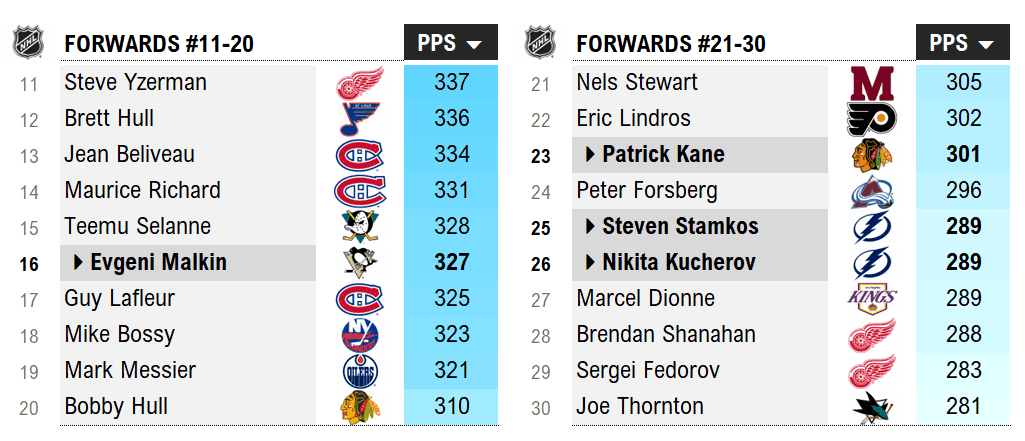The image size is (1025, 441).
Task: Click the Kings logo beside Marcel Dionne
Action: (x=872, y=299)
